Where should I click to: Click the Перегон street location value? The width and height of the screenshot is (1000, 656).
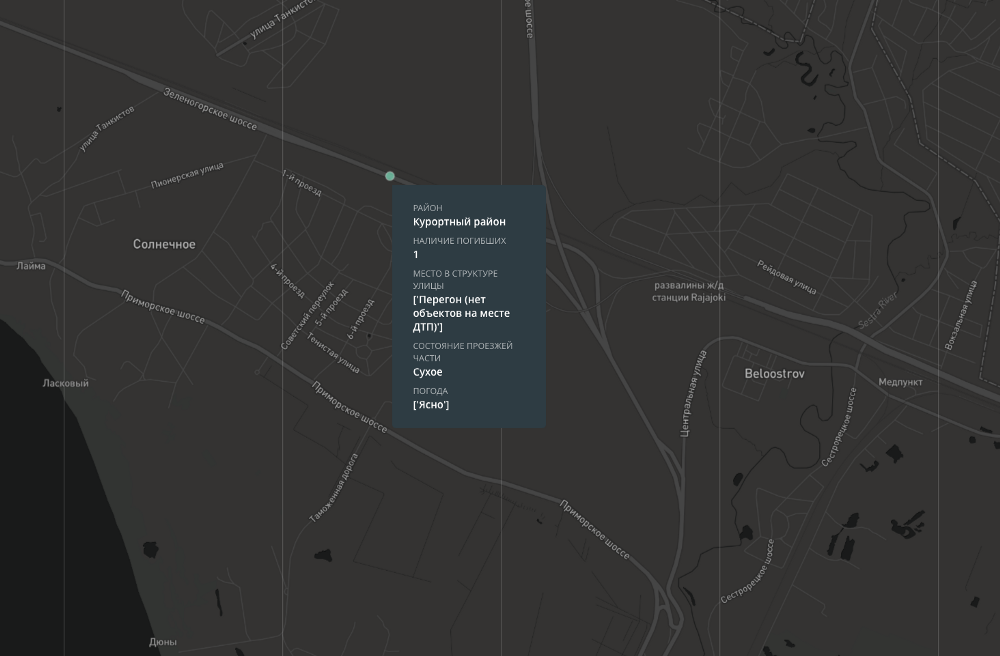tap(461, 313)
